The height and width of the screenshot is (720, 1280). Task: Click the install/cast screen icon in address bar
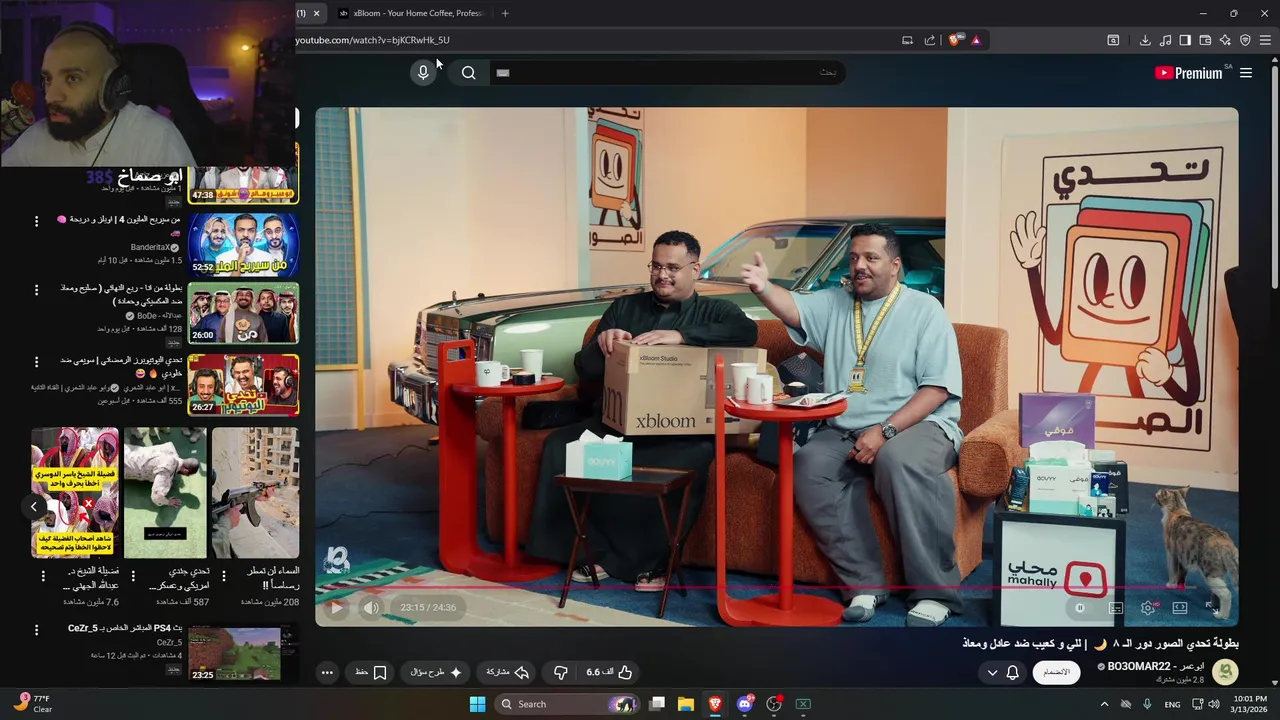click(x=907, y=40)
